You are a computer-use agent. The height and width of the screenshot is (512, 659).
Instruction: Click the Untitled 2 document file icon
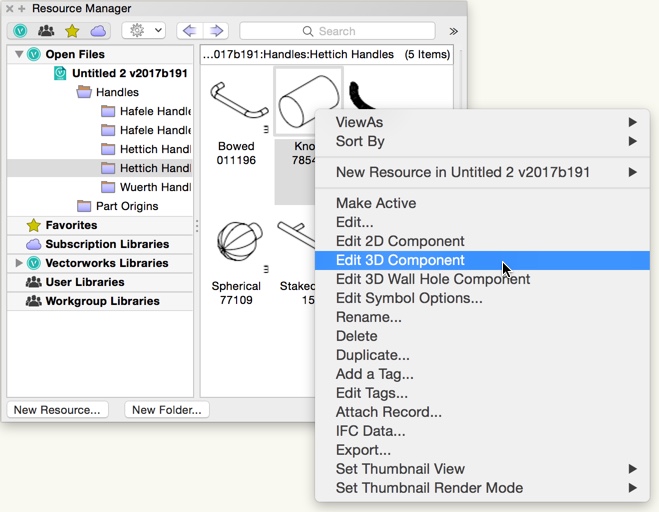61,73
